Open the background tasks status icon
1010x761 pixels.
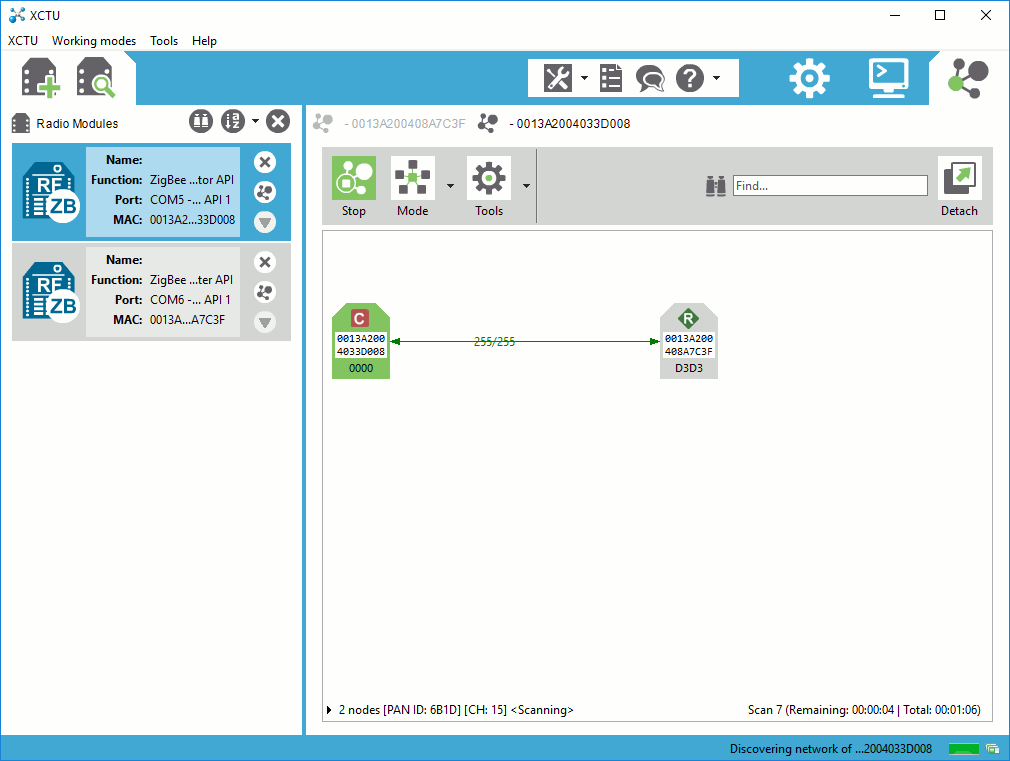pos(993,749)
